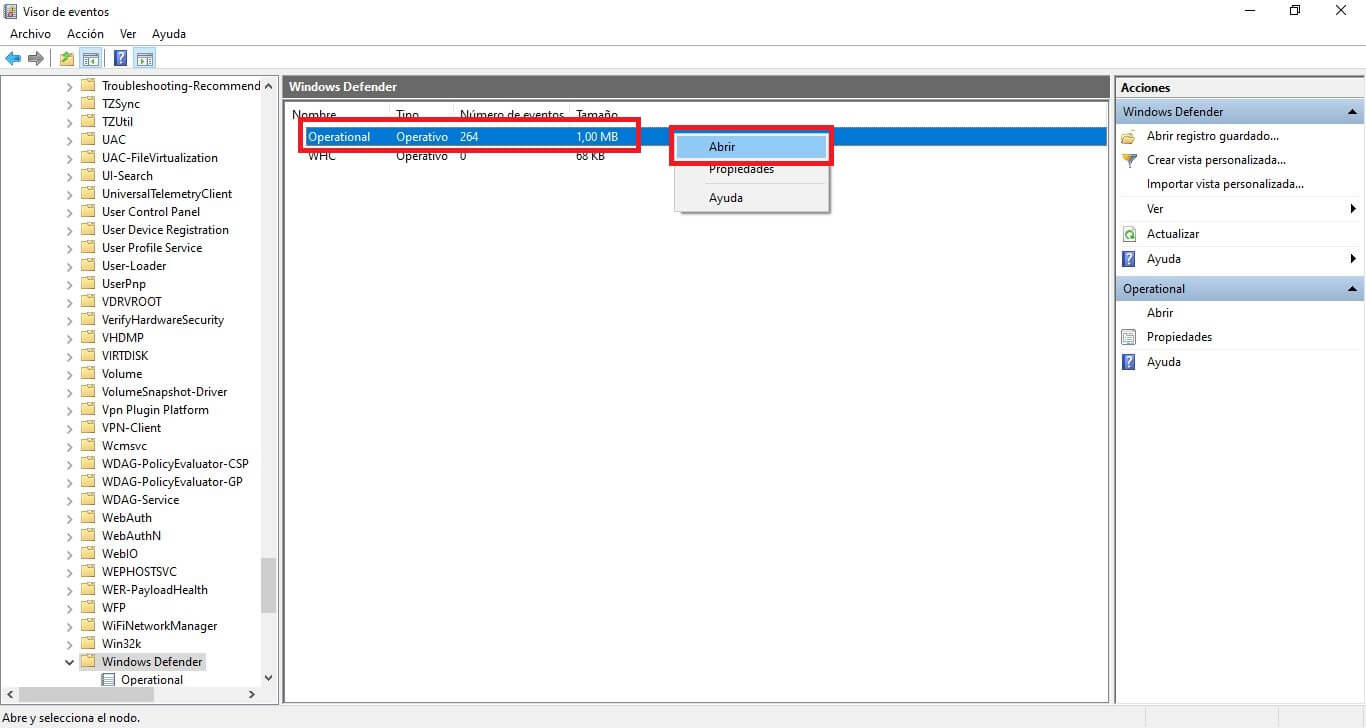Viewport: 1366px width, 728px height.
Task: Expand the User Device Registration node
Action: 69,230
